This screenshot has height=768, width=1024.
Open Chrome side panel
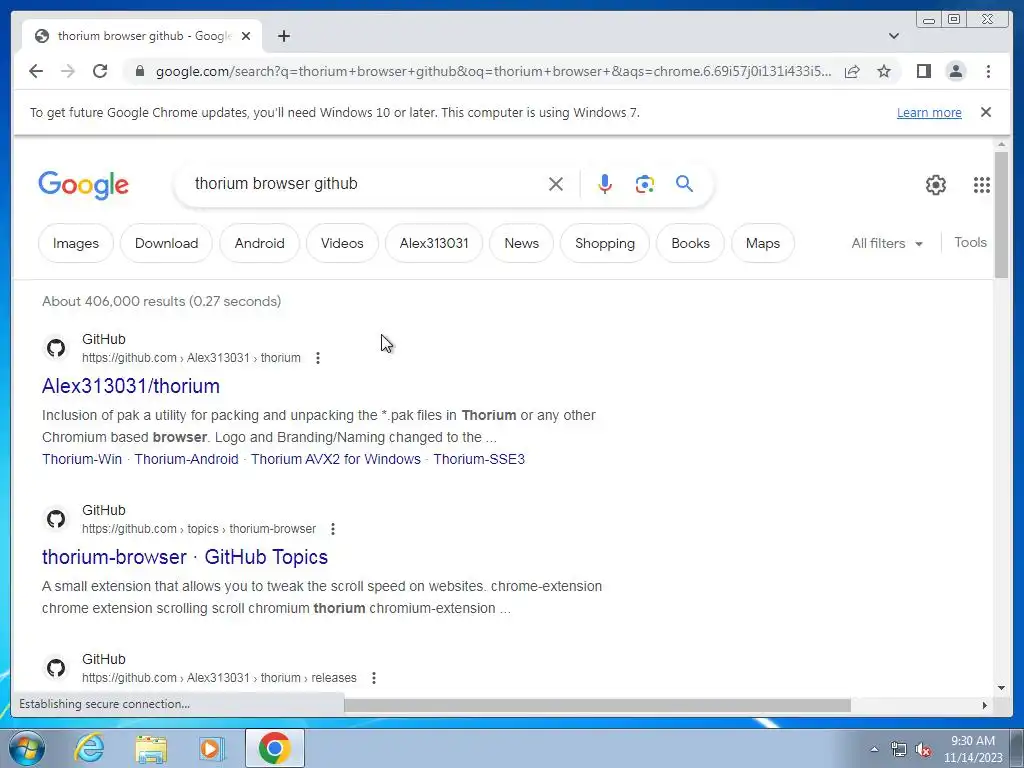923,71
